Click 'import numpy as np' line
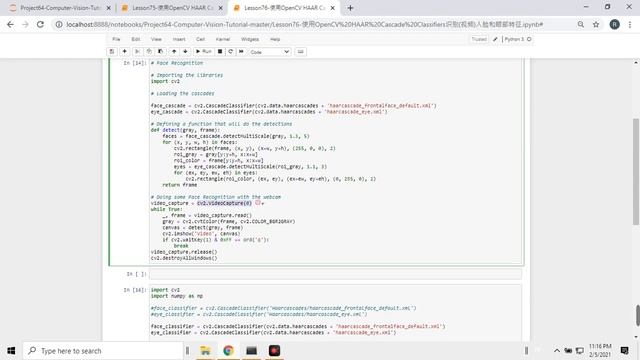640x360 pixels. 177,296
